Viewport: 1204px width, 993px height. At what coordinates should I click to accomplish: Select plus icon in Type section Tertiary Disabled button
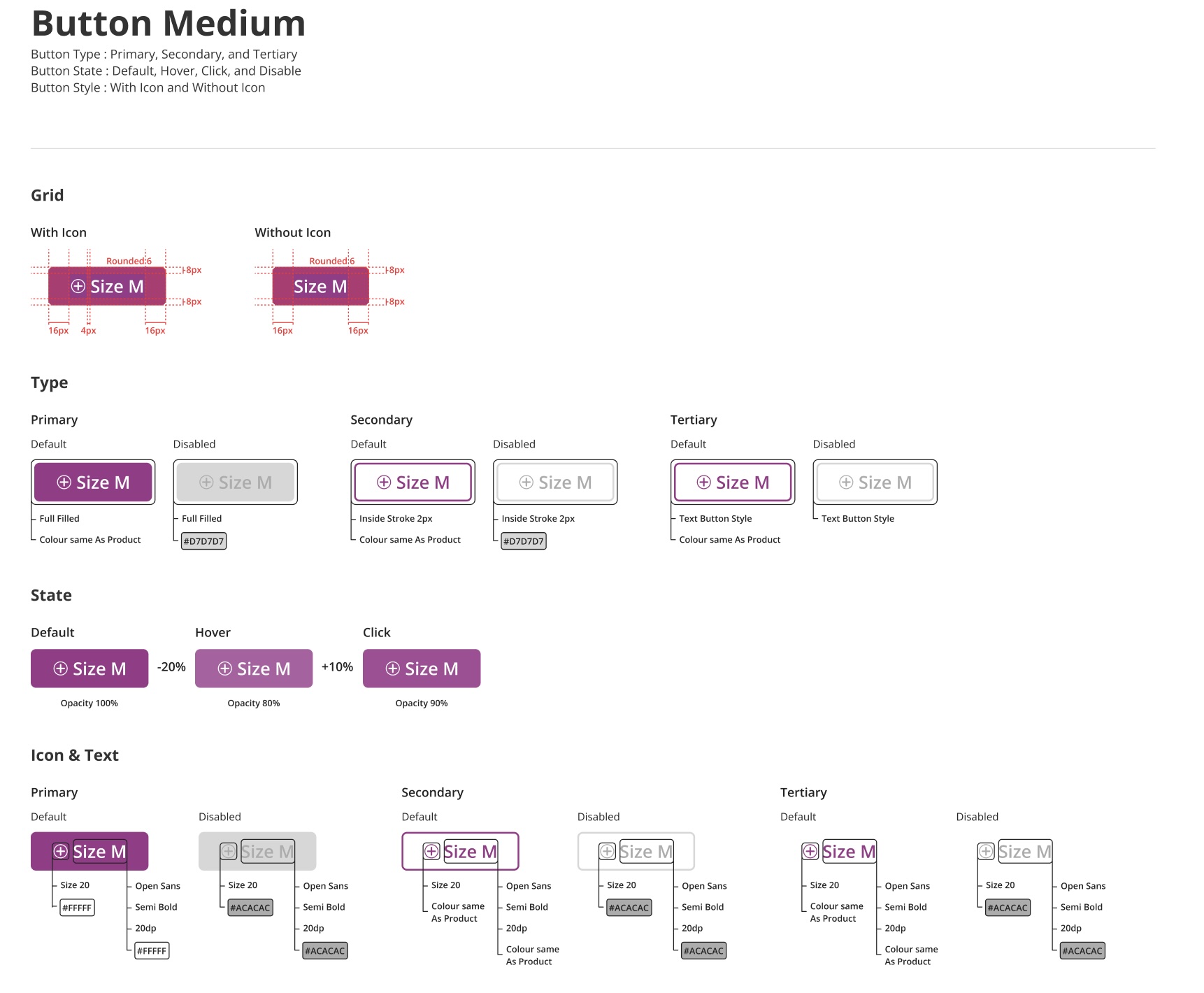pos(846,482)
